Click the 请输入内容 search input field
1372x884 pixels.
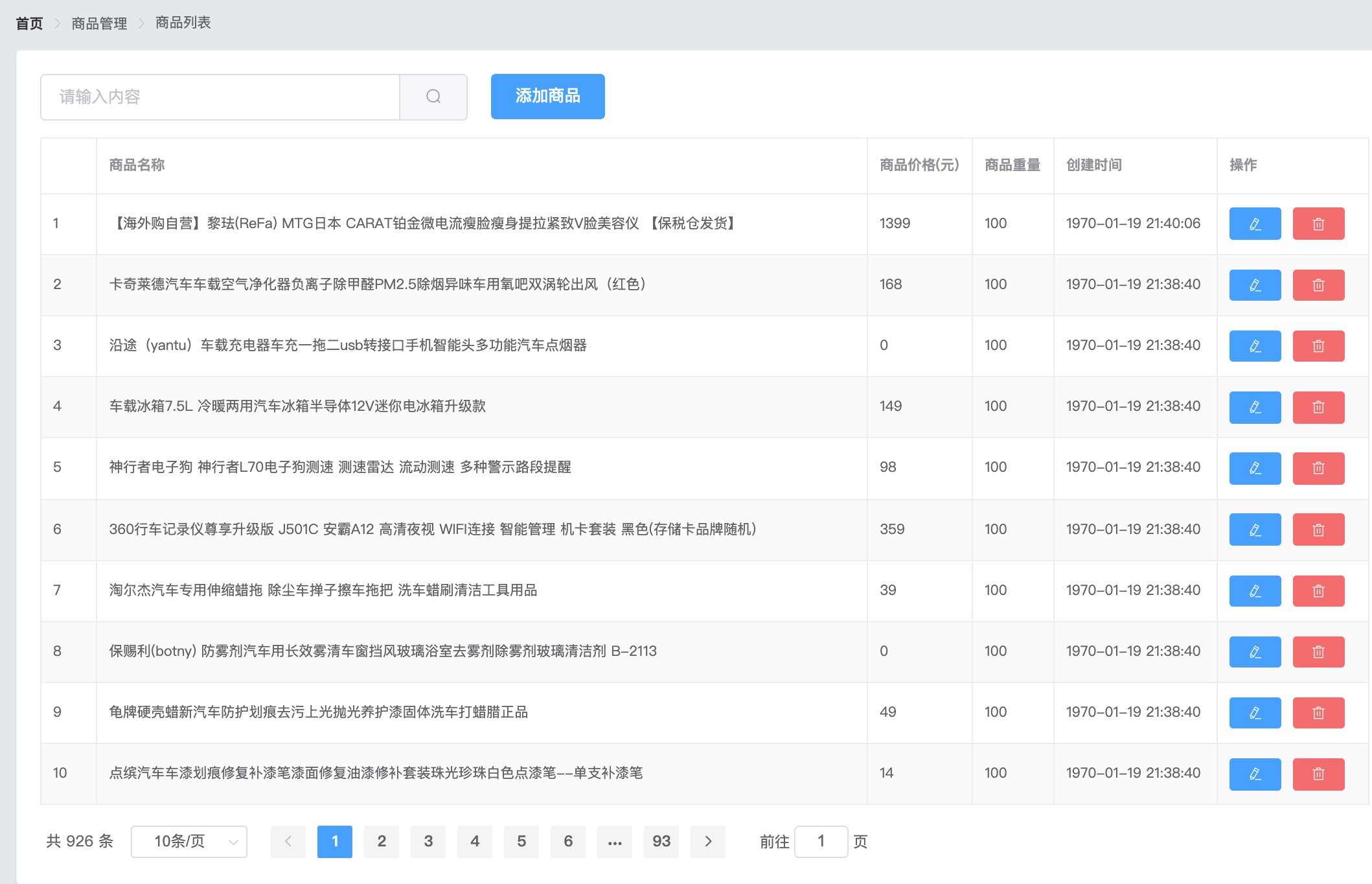pyautogui.click(x=220, y=97)
